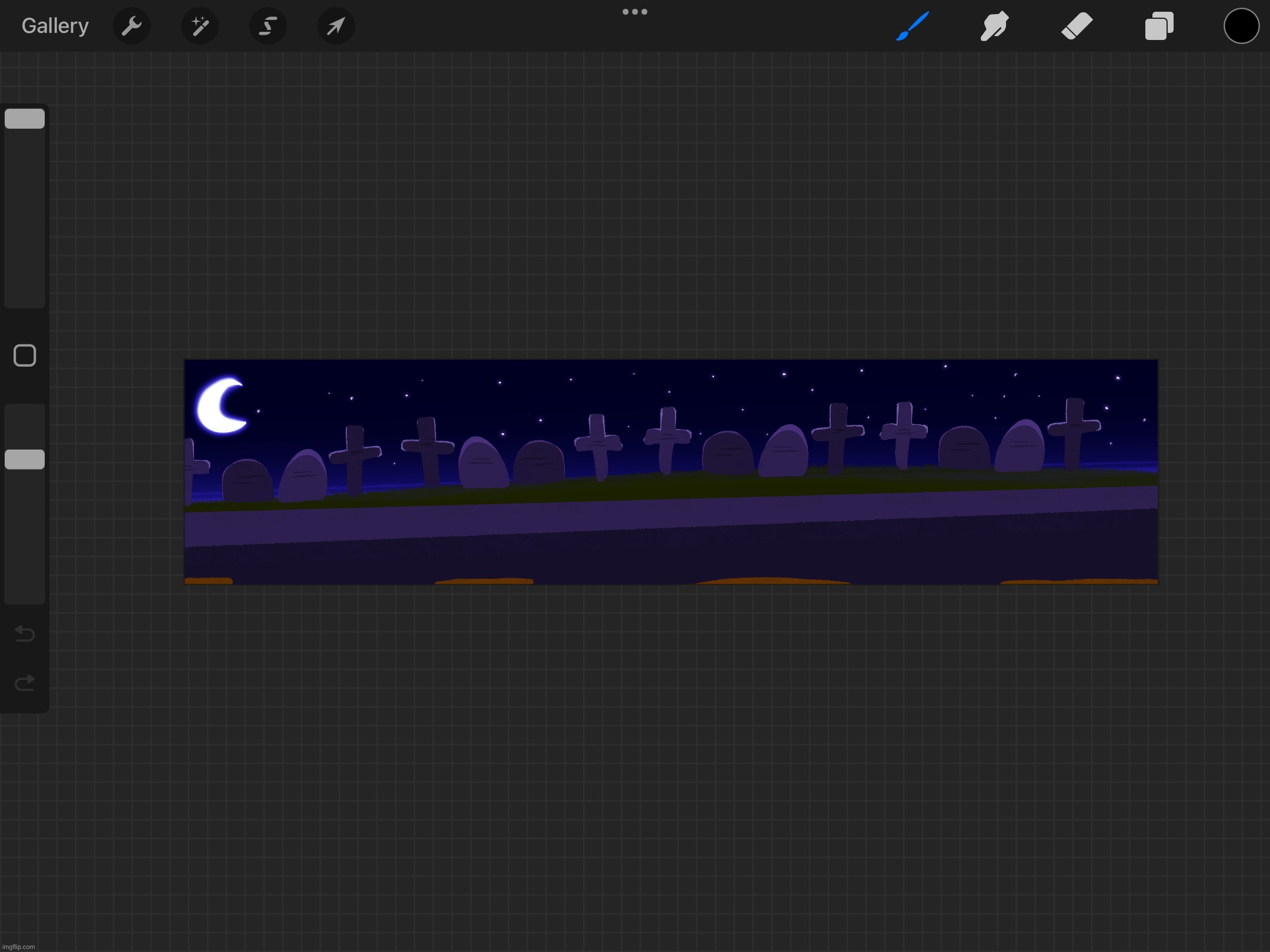Select the Eraser tool
This screenshot has height=952, width=1270.
[x=1077, y=26]
